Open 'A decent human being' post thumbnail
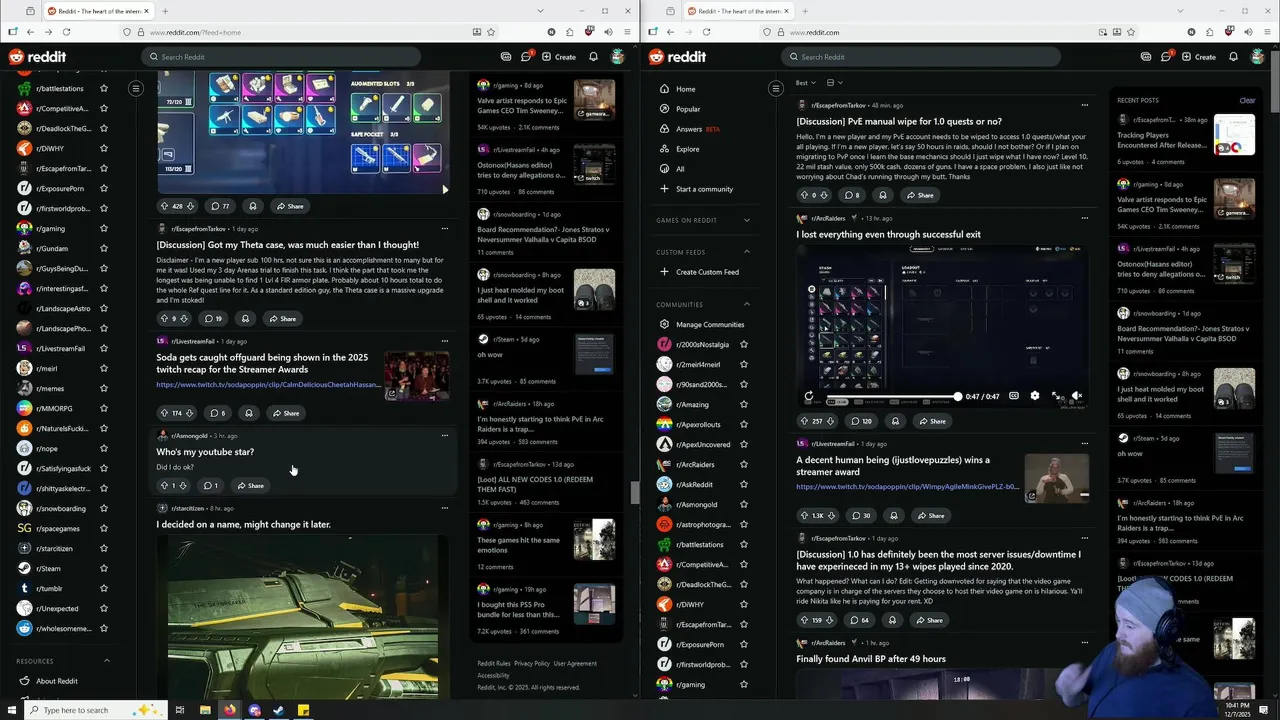 [1056, 478]
